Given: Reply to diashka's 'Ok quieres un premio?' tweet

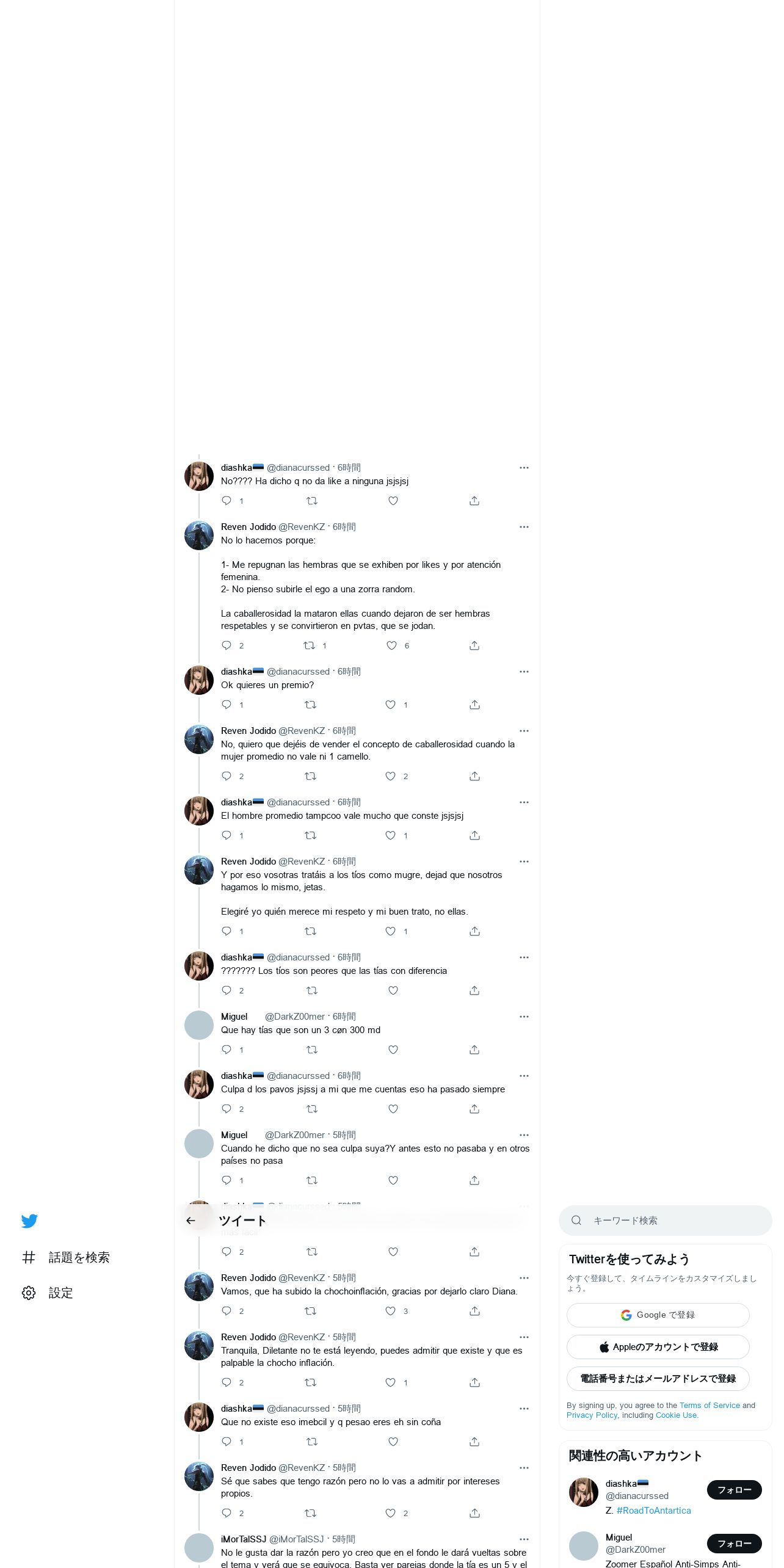Looking at the screenshot, I should pos(227,705).
